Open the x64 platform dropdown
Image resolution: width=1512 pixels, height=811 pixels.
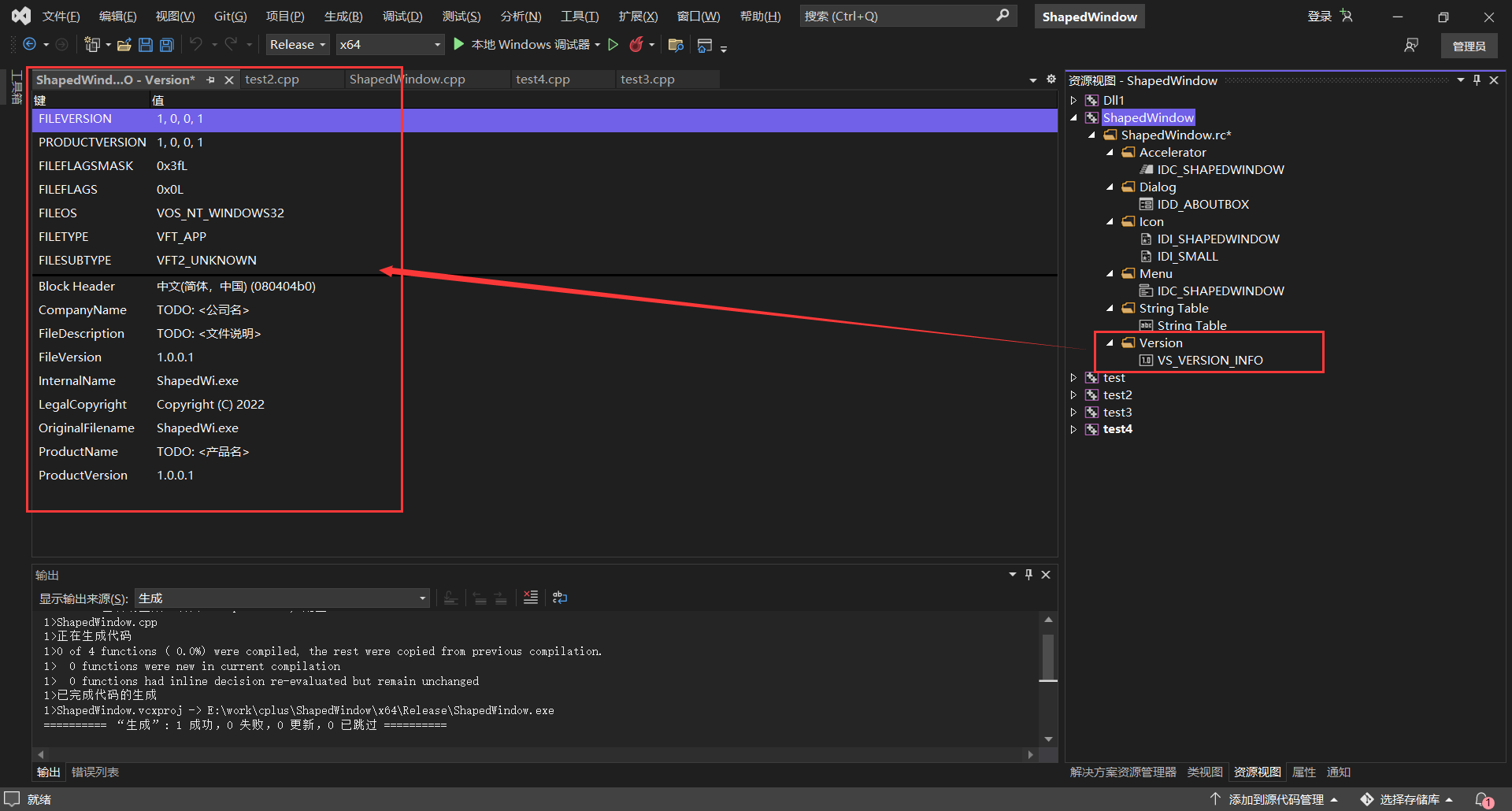(x=390, y=45)
